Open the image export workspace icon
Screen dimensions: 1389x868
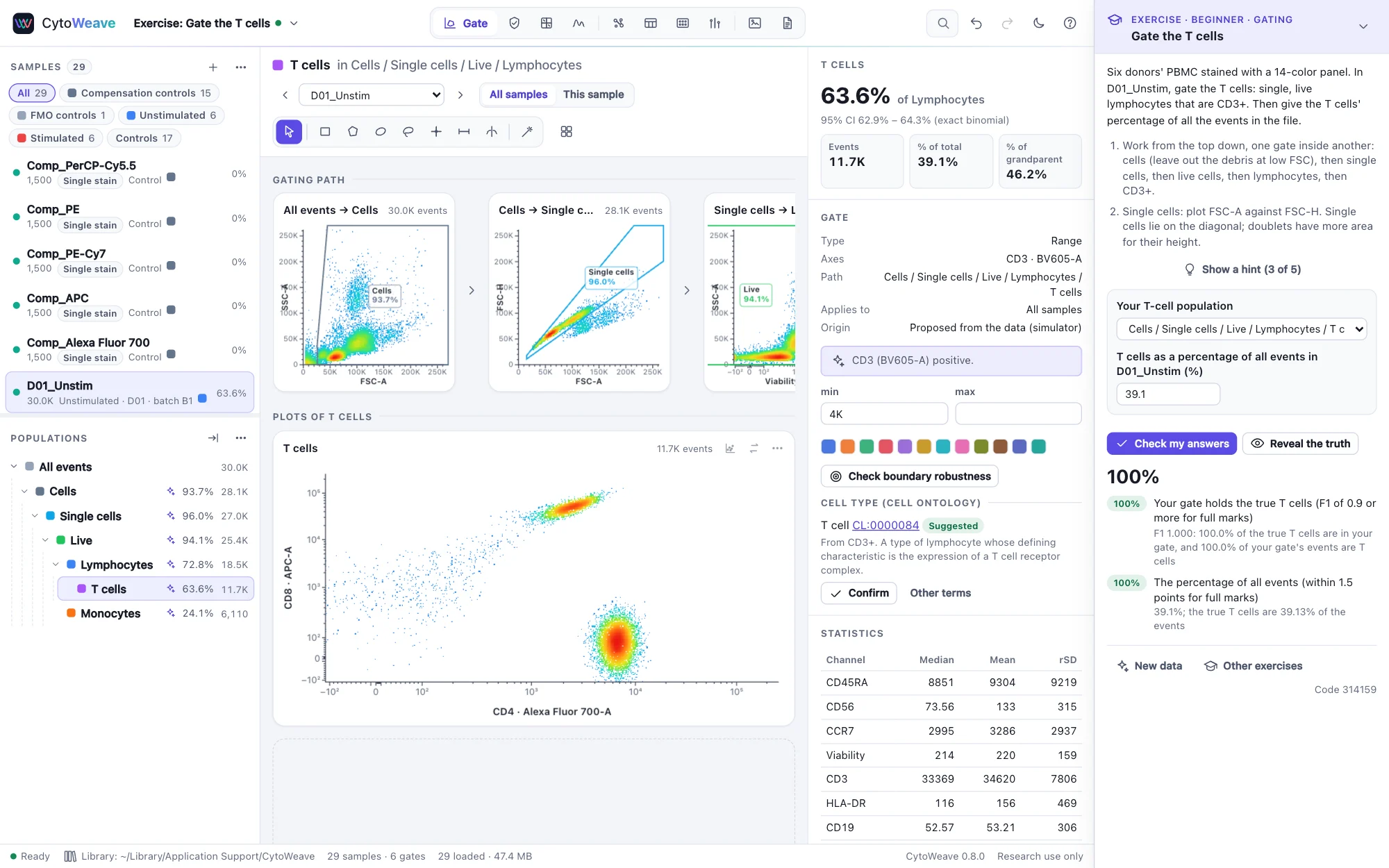point(755,23)
